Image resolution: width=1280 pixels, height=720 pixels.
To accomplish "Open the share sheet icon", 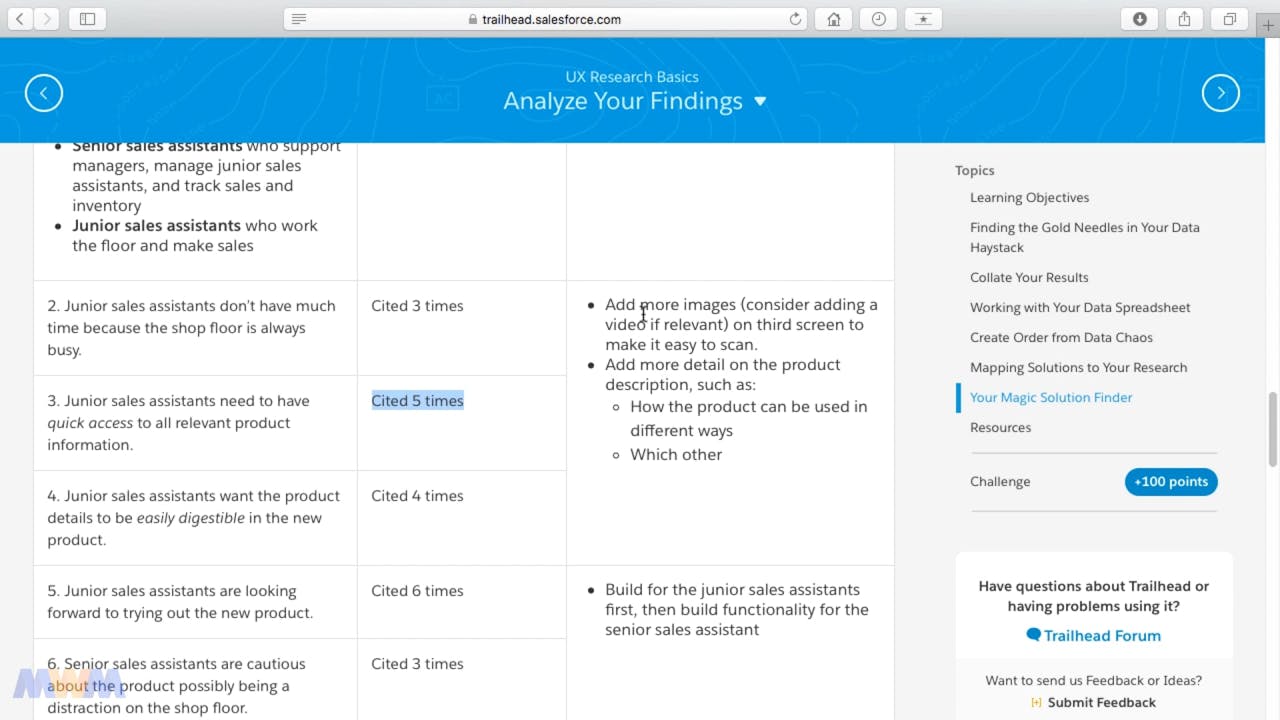I will [x=1184, y=19].
